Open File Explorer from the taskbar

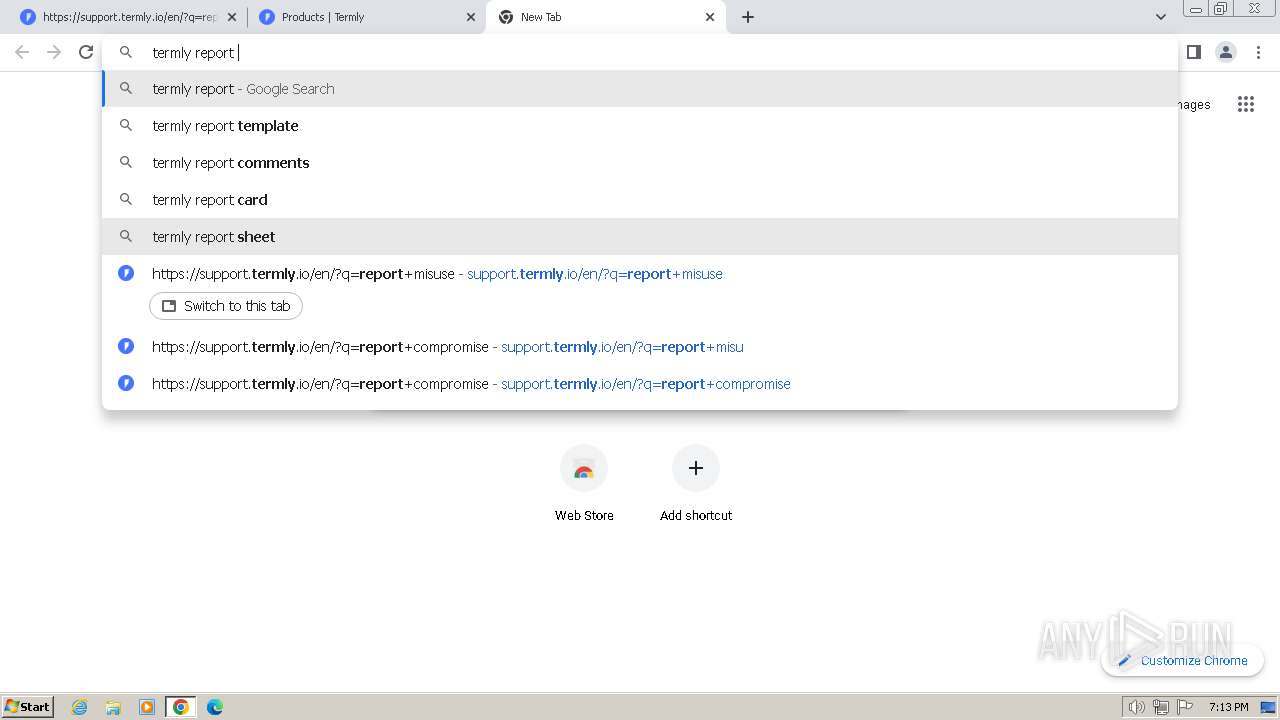tap(113, 707)
